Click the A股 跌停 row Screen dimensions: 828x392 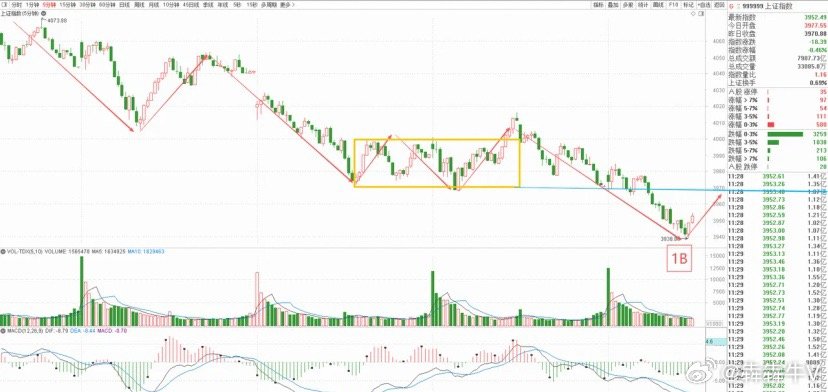pyautogui.click(x=777, y=167)
